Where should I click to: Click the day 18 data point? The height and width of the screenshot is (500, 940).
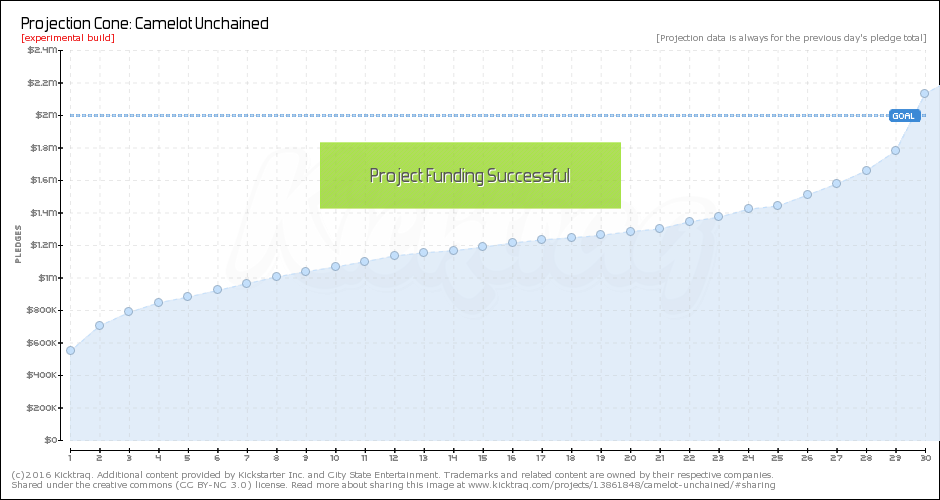(571, 237)
